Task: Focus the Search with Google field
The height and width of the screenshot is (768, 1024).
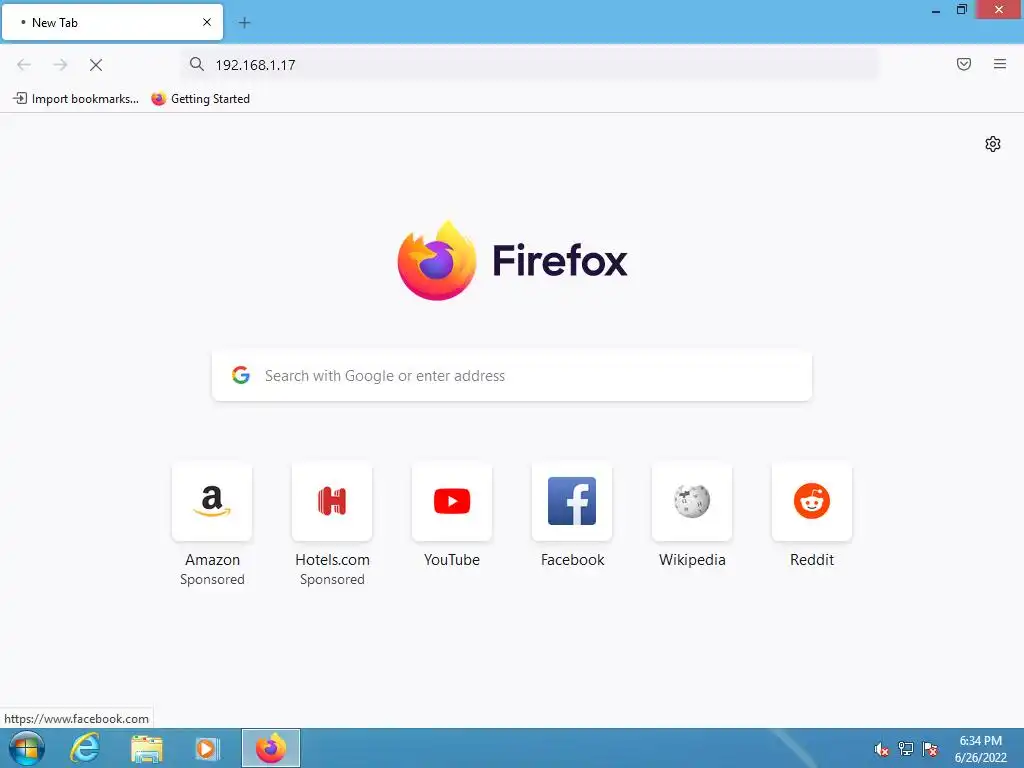Action: 512,376
